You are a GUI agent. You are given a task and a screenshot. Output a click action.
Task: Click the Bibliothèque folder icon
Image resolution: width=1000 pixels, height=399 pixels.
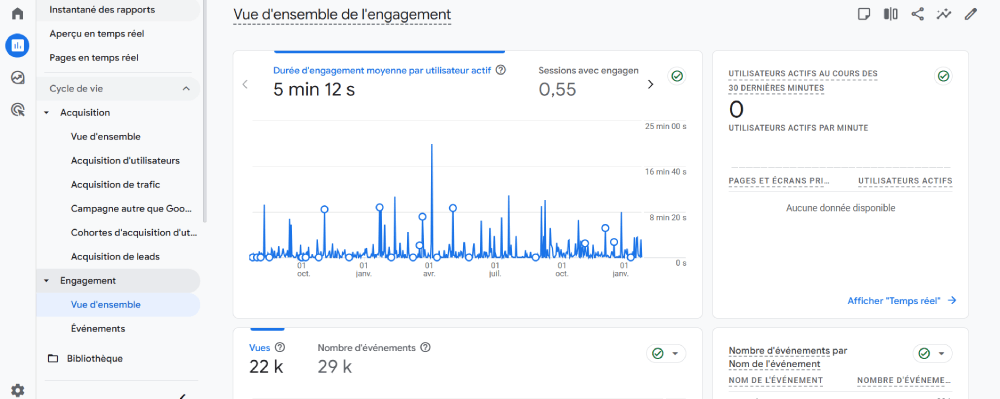(x=53, y=358)
